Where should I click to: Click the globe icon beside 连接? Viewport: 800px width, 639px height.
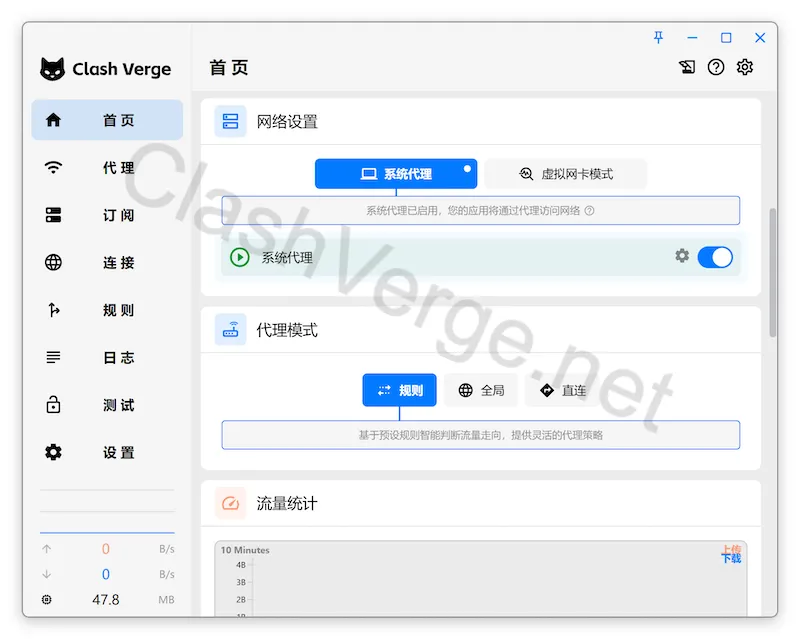53,262
